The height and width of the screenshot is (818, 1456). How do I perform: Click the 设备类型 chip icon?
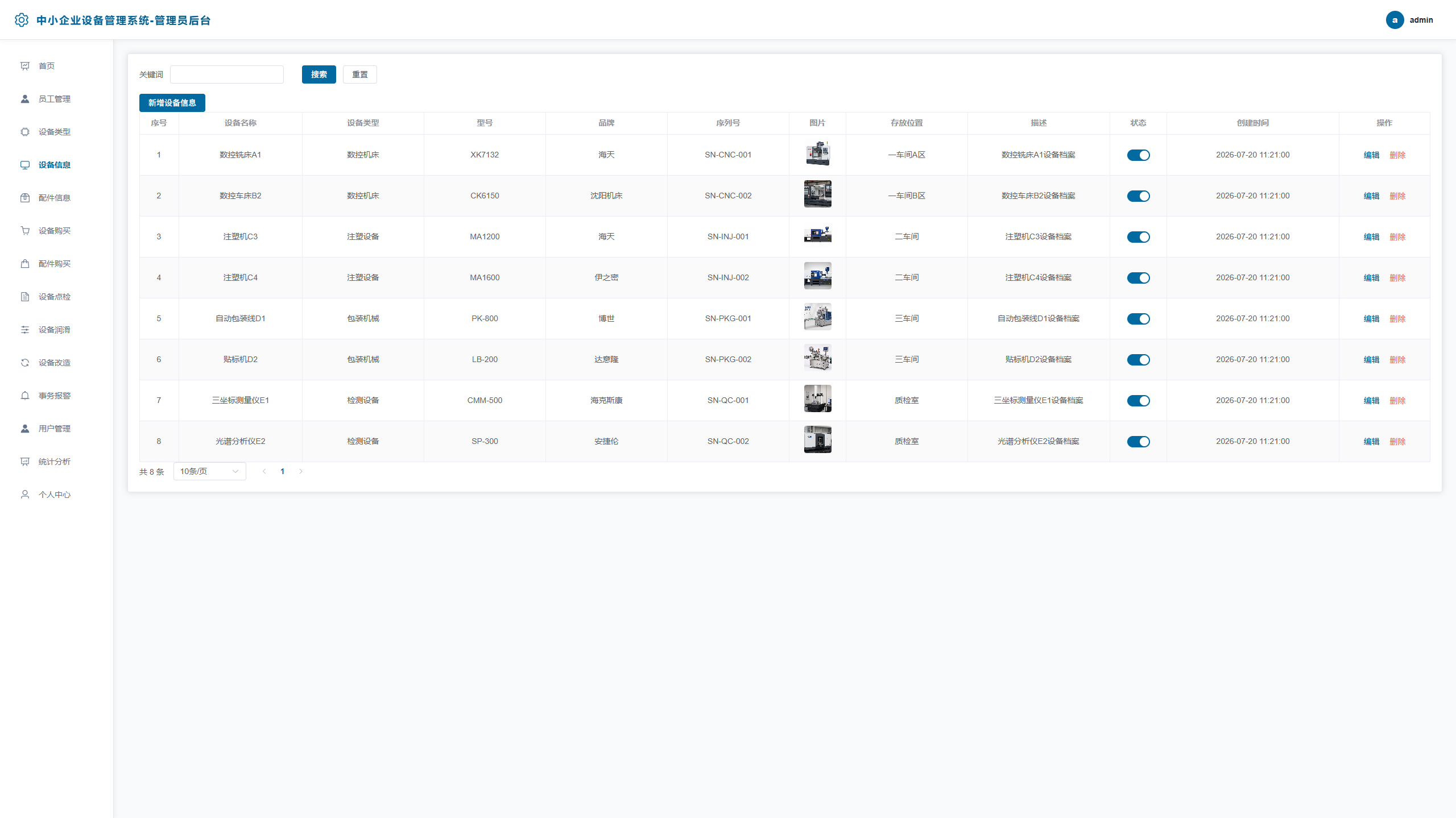pos(25,132)
